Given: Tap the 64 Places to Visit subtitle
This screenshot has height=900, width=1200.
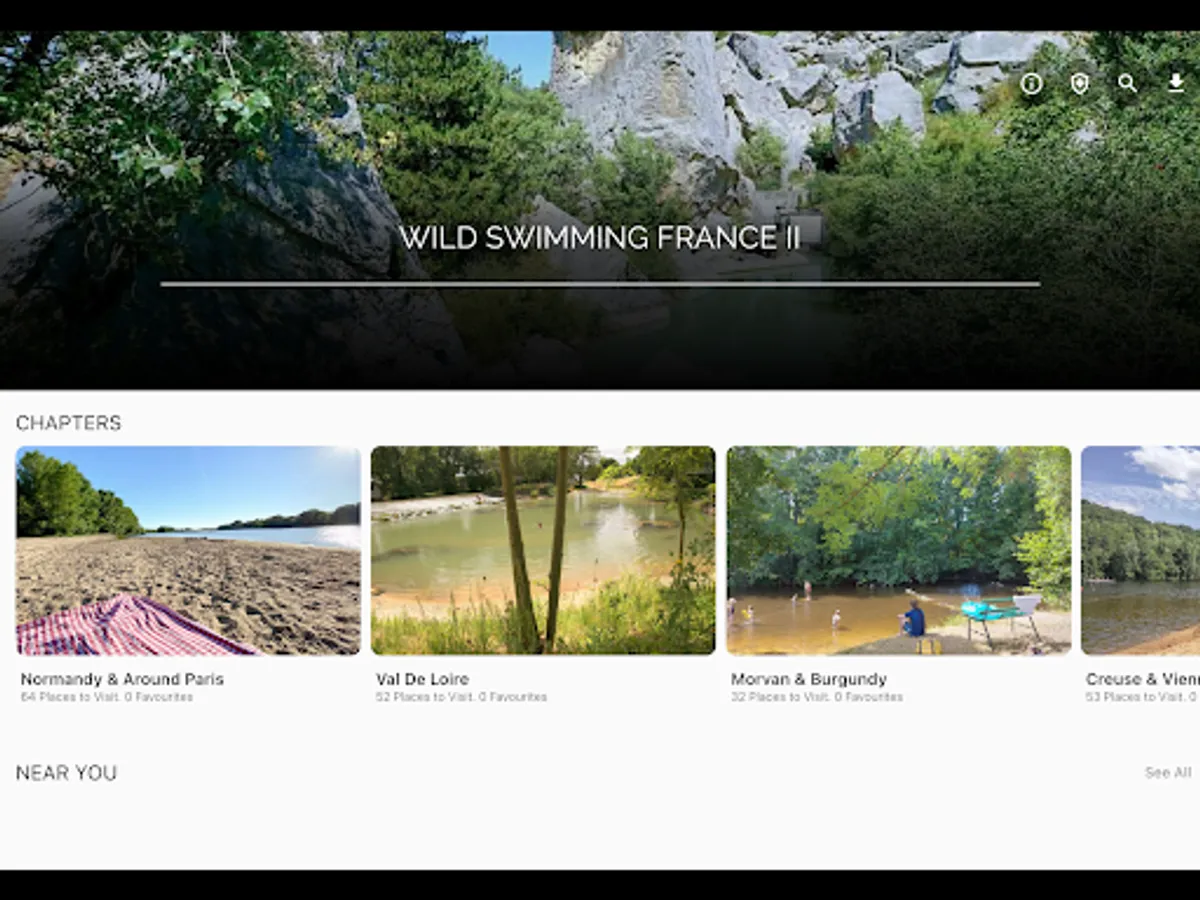Looking at the screenshot, I should [x=107, y=697].
